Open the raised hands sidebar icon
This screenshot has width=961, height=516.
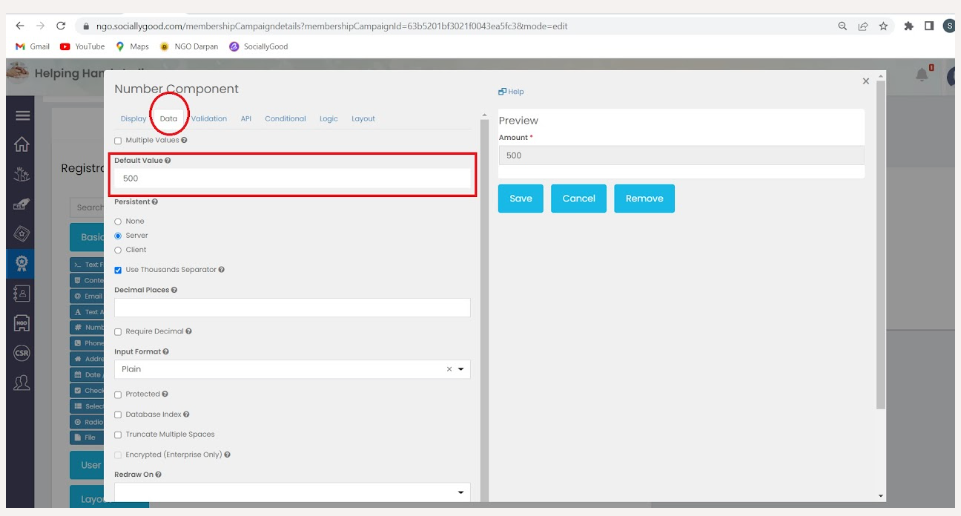pos(21,175)
